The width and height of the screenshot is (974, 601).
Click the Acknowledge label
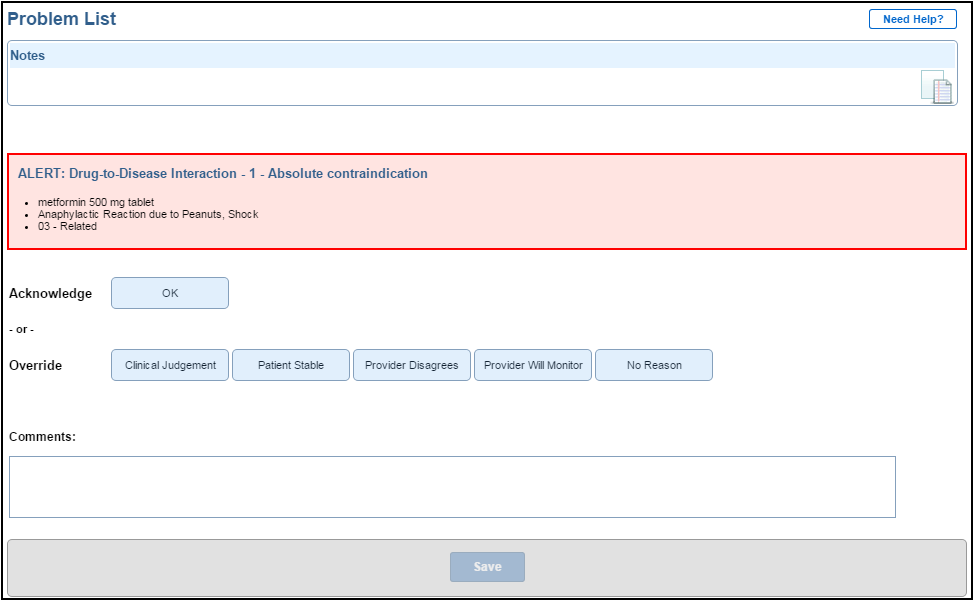click(x=50, y=293)
